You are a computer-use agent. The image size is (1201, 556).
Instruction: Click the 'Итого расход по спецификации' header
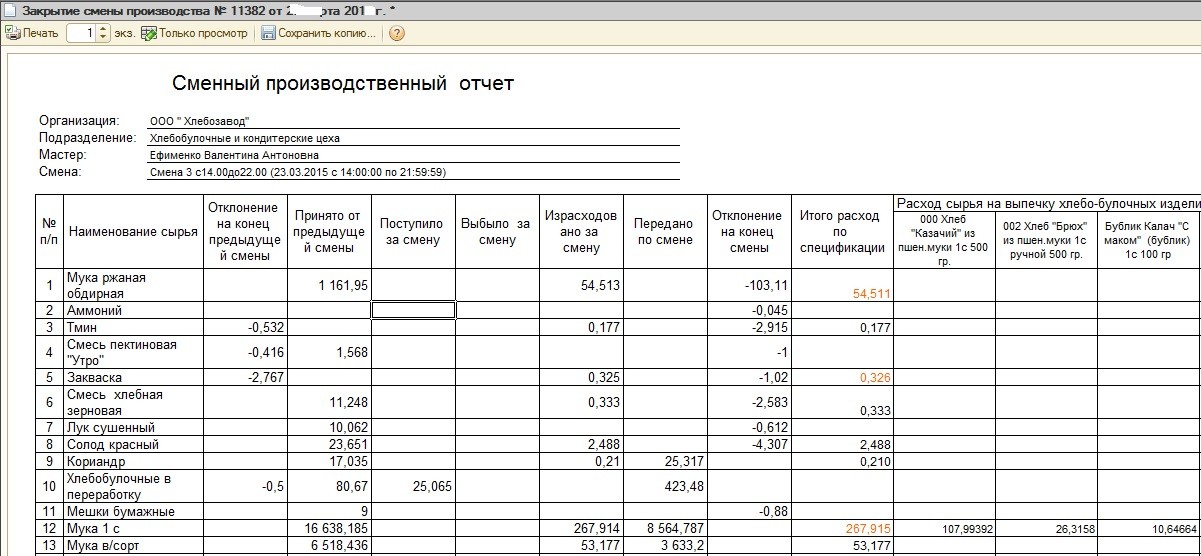841,233
